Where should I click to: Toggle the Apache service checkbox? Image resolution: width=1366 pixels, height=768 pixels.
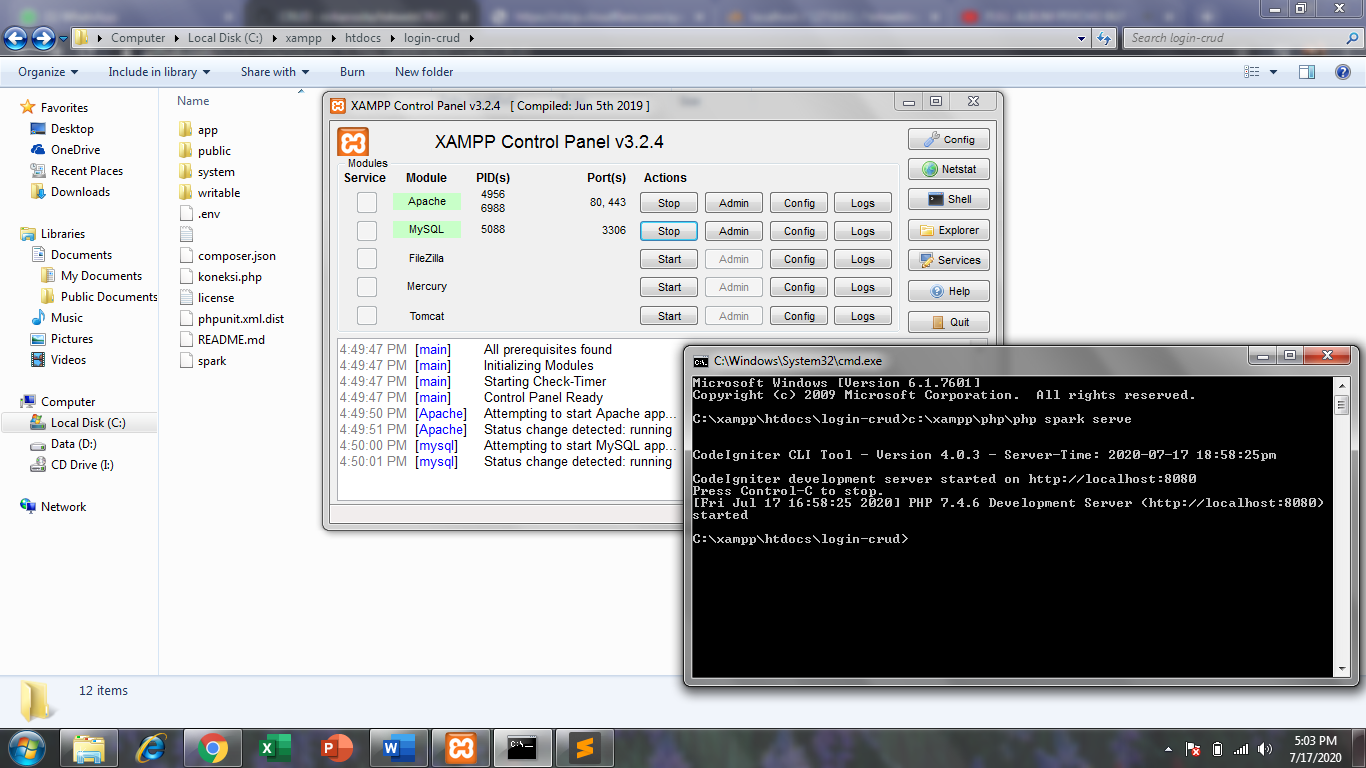pyautogui.click(x=367, y=202)
